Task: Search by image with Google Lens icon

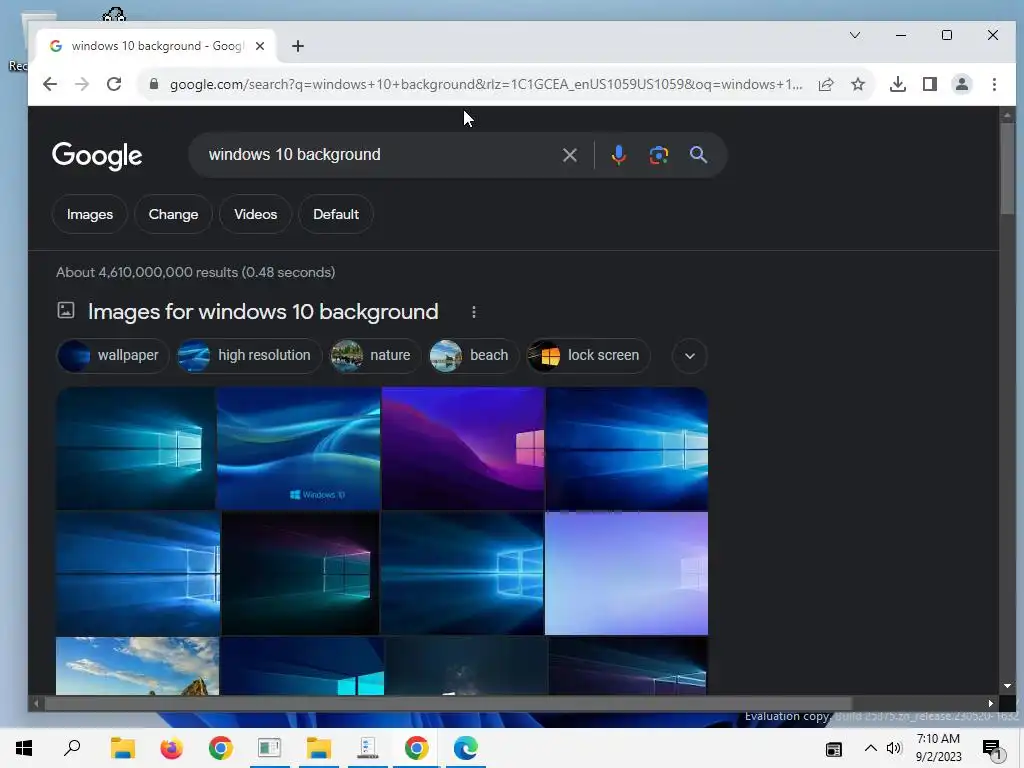Action: (658, 155)
